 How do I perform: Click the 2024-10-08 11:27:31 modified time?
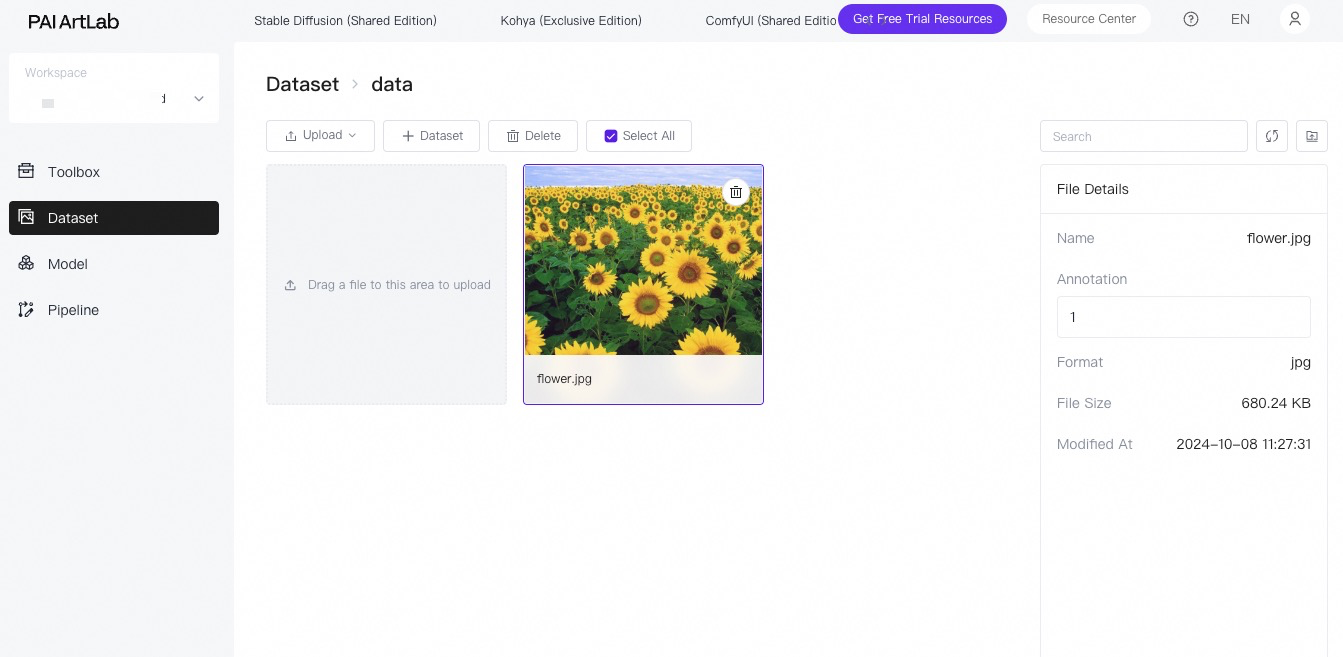1244,444
